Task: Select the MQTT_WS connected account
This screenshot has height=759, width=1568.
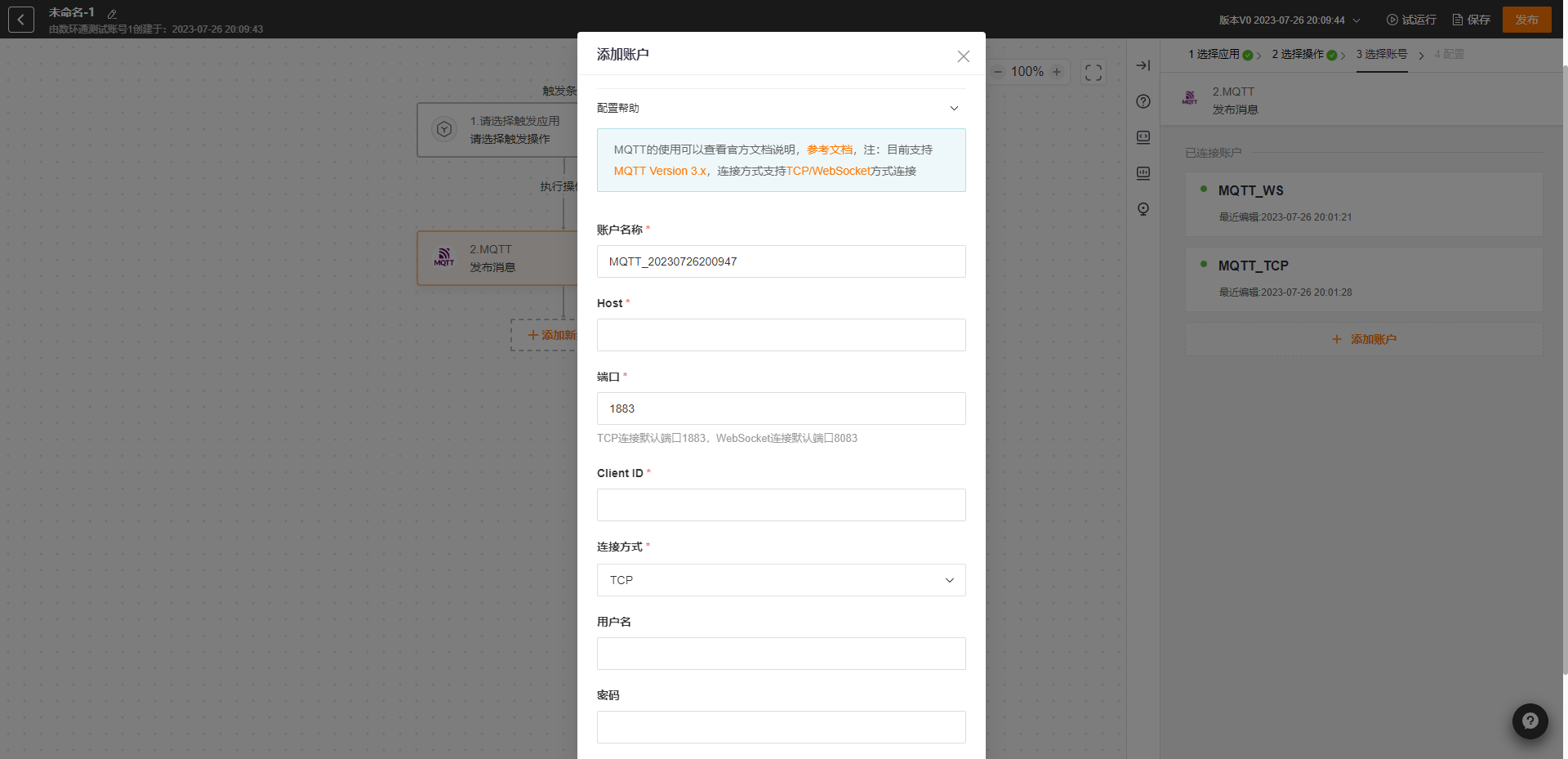Action: pyautogui.click(x=1364, y=203)
